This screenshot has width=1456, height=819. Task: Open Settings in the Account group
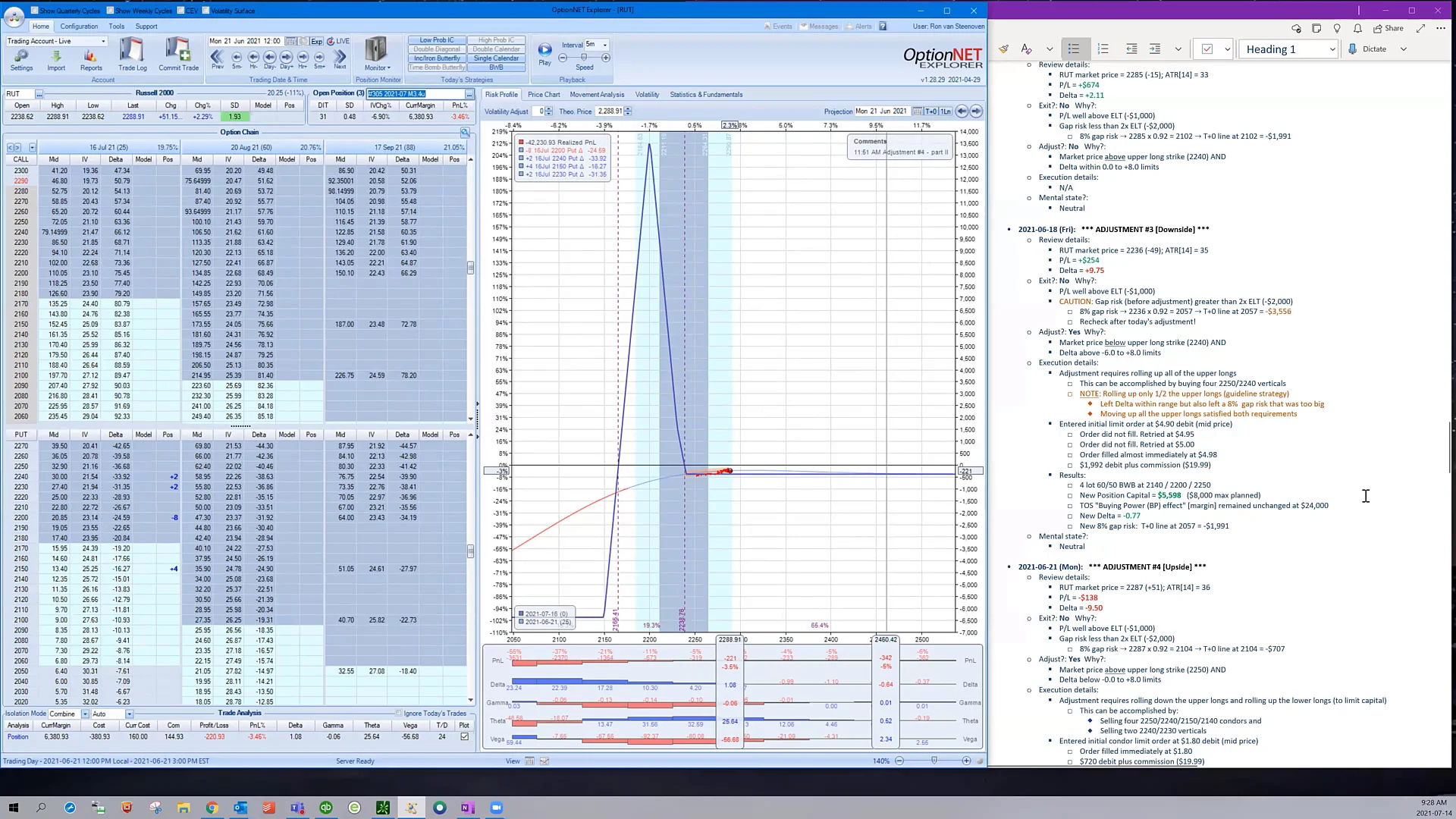[21, 60]
